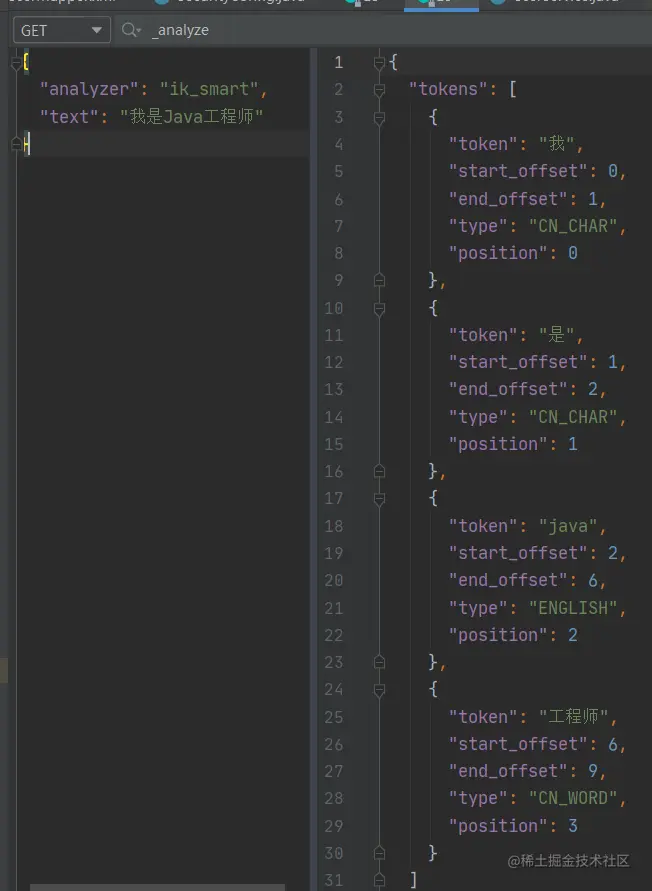Click "position": 2 on line 22
652x891 pixels.
[513, 635]
